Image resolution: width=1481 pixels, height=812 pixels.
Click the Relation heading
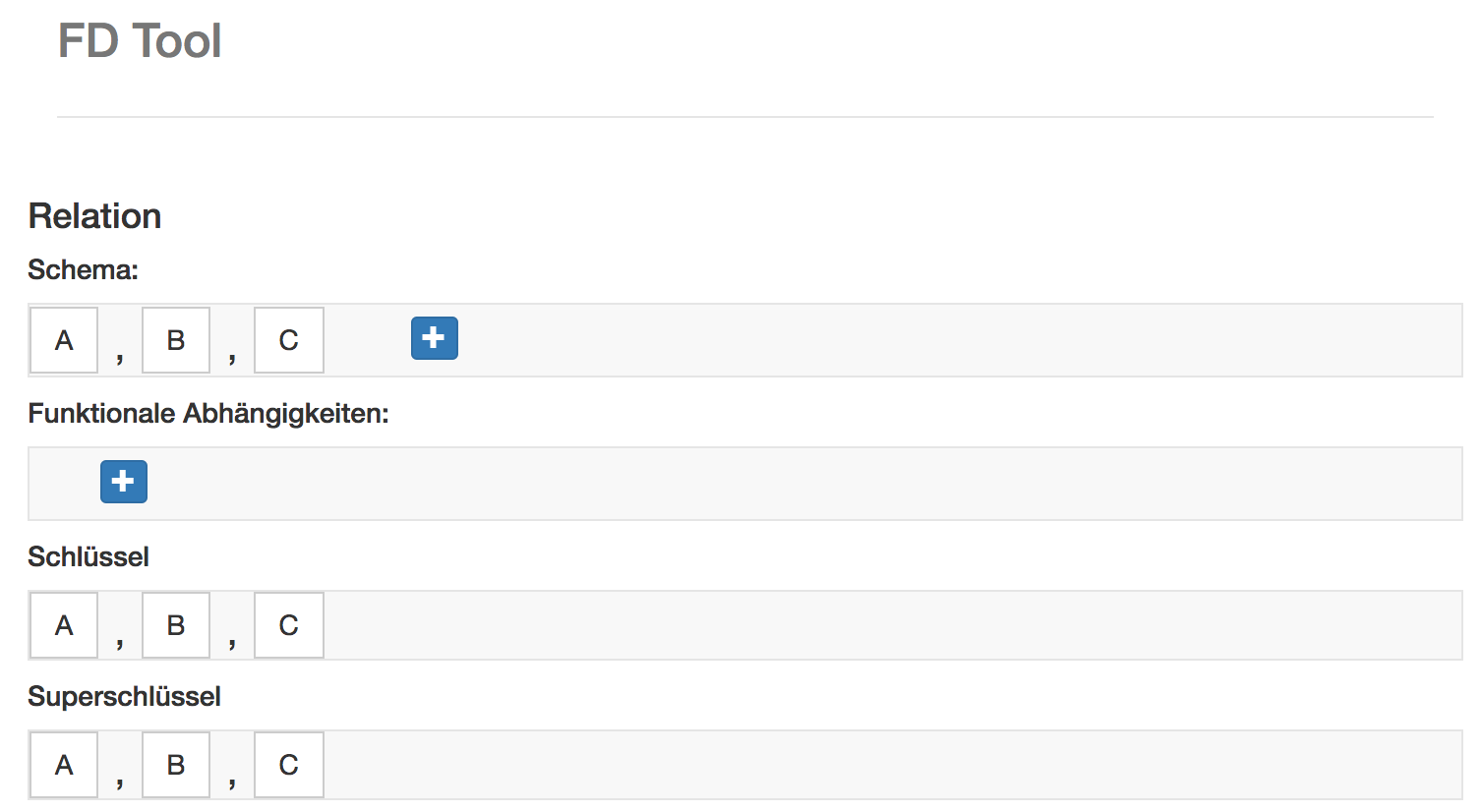click(94, 216)
